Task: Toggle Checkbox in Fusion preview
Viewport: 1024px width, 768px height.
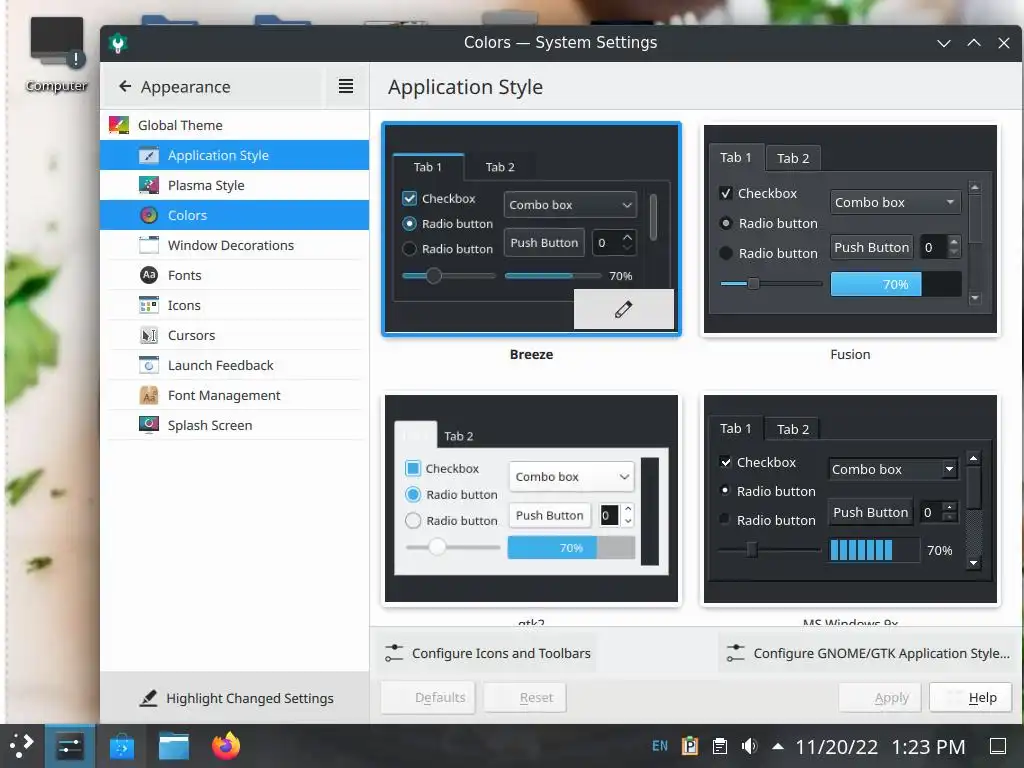Action: click(726, 193)
